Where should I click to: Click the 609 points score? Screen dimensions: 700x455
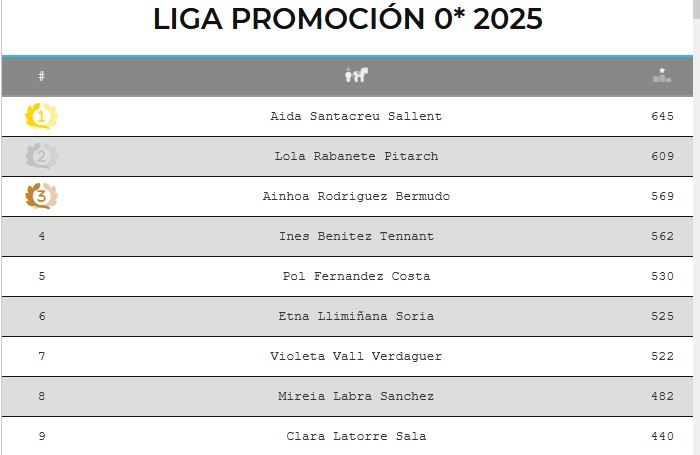point(662,156)
